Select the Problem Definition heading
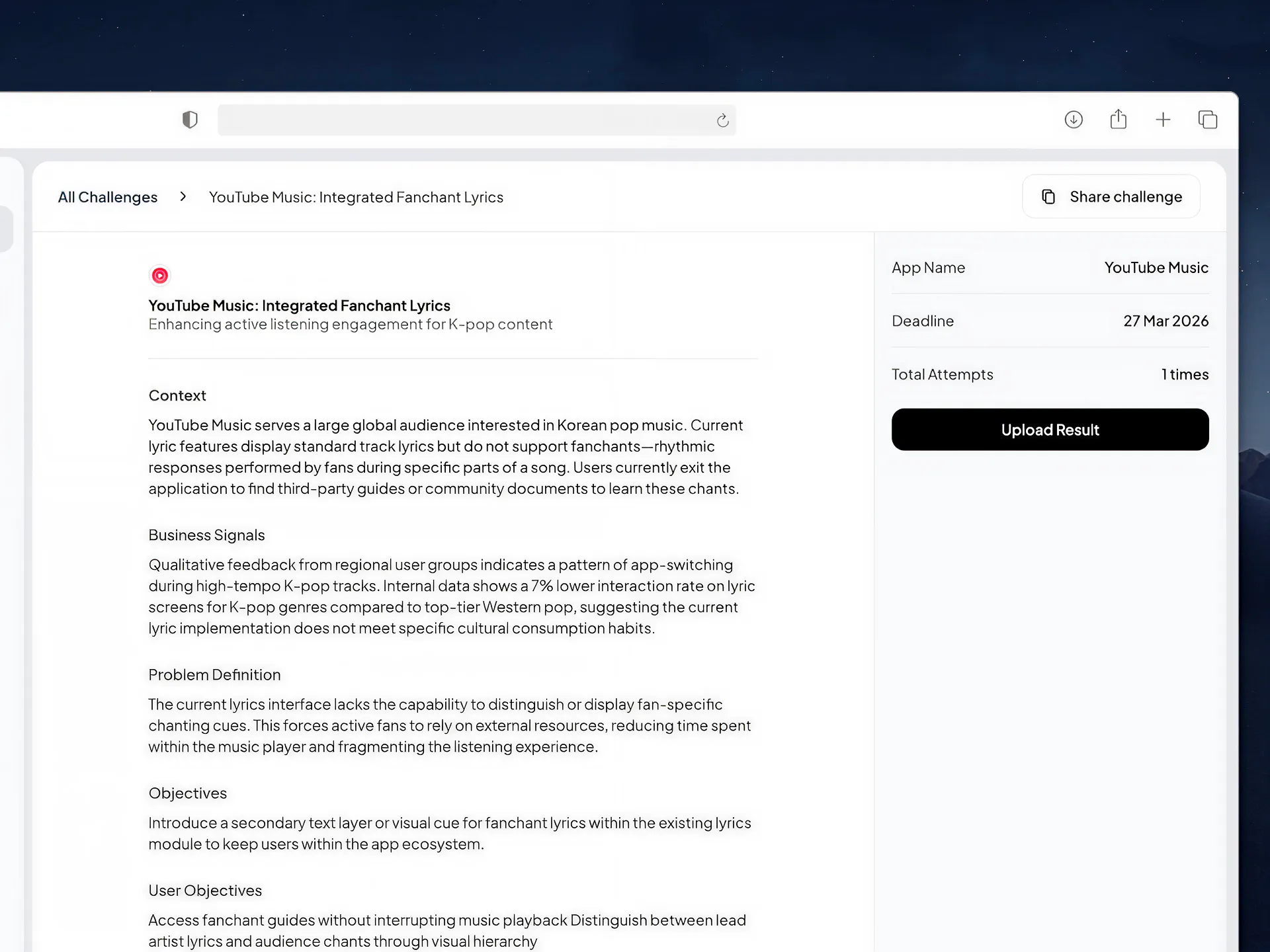This screenshot has width=1270, height=952. 214,674
